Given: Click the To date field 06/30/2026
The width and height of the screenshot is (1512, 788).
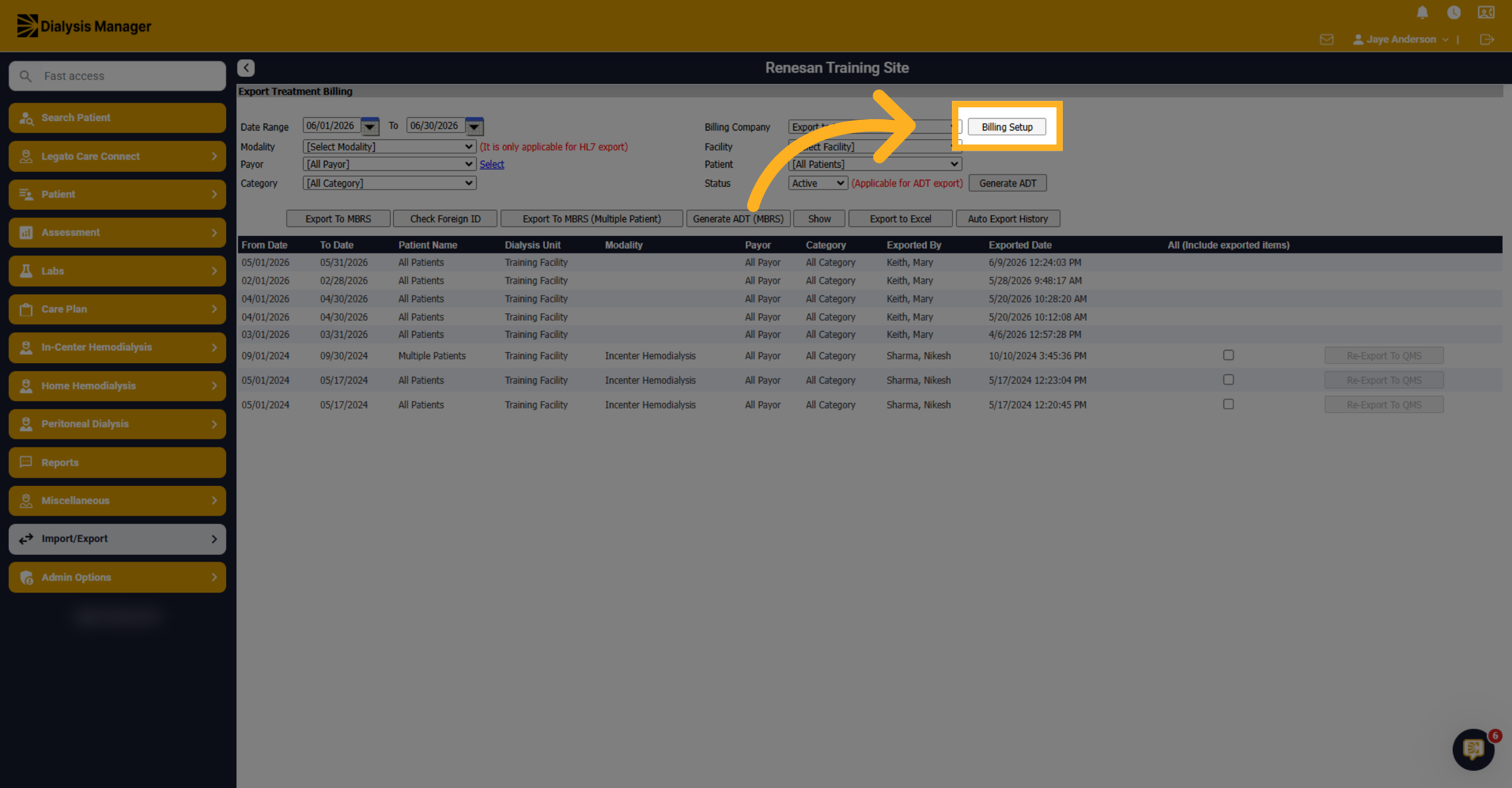Looking at the screenshot, I should coord(436,126).
